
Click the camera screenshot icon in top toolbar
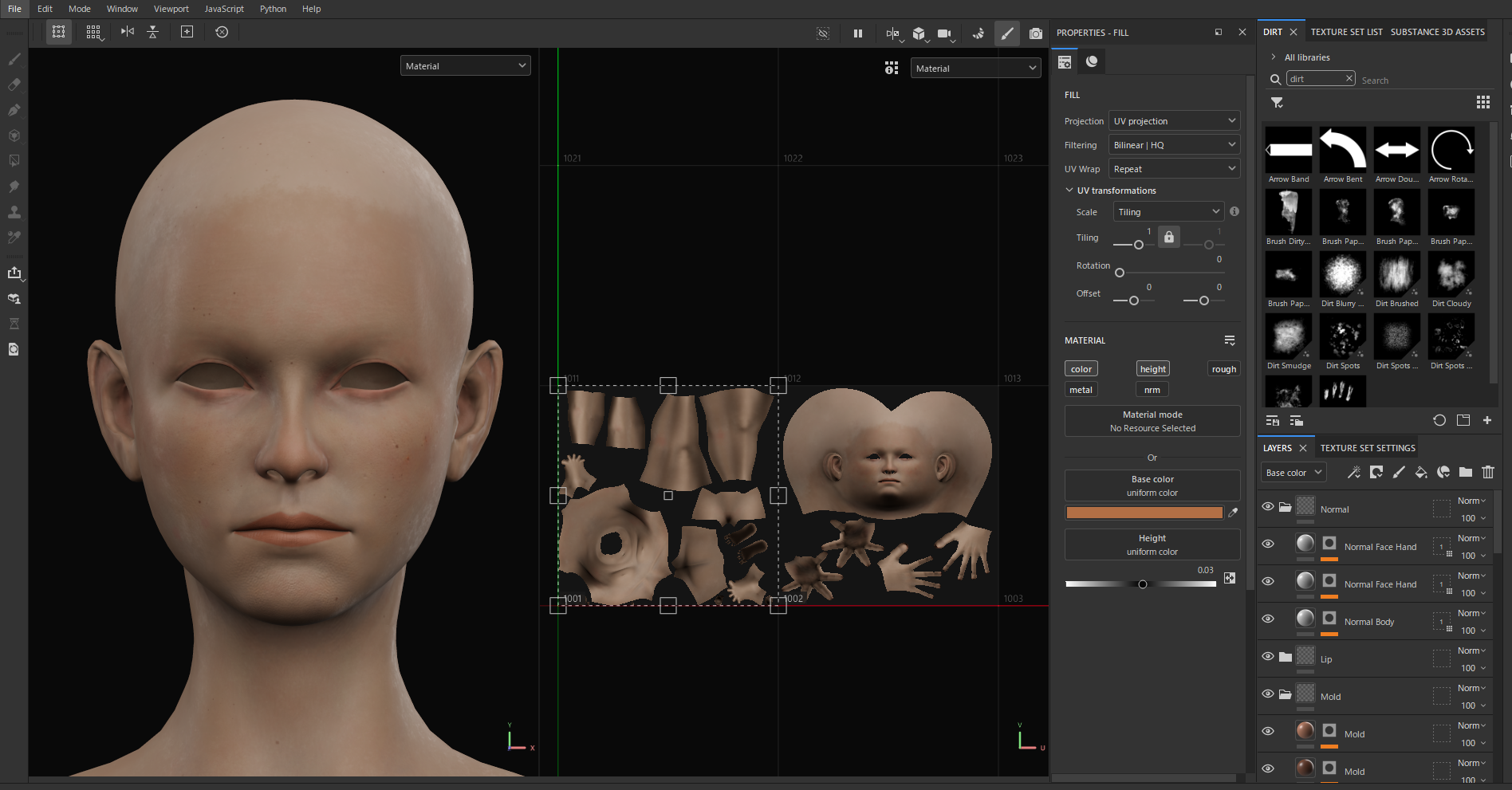pos(1035,33)
